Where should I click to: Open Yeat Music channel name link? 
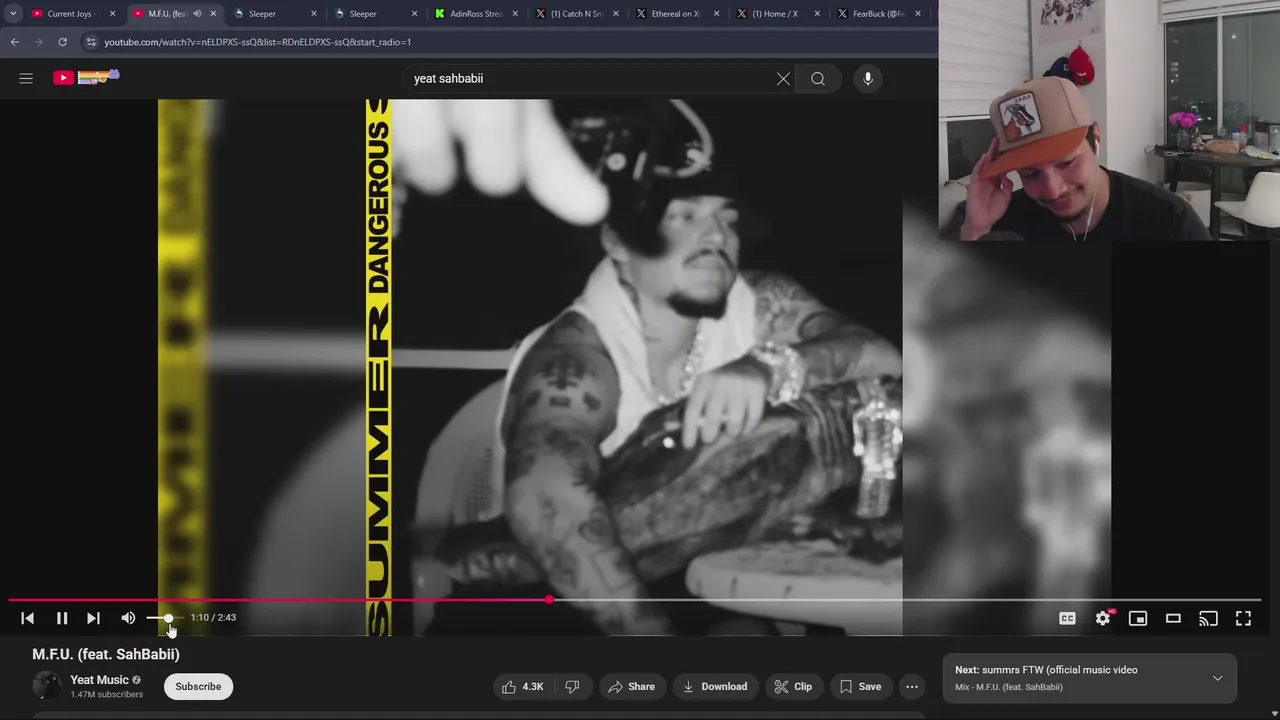click(99, 680)
